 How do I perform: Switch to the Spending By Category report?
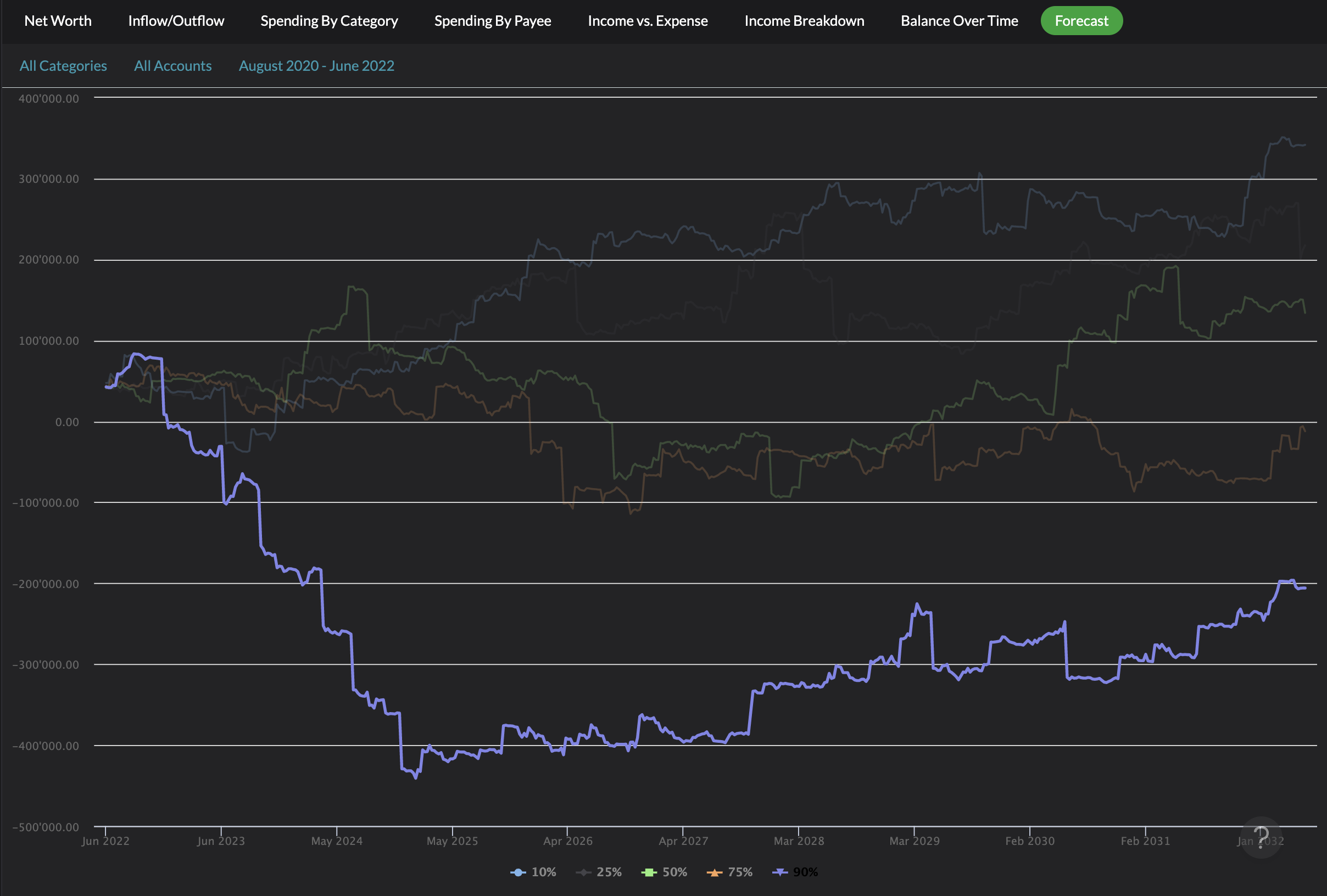click(x=329, y=20)
